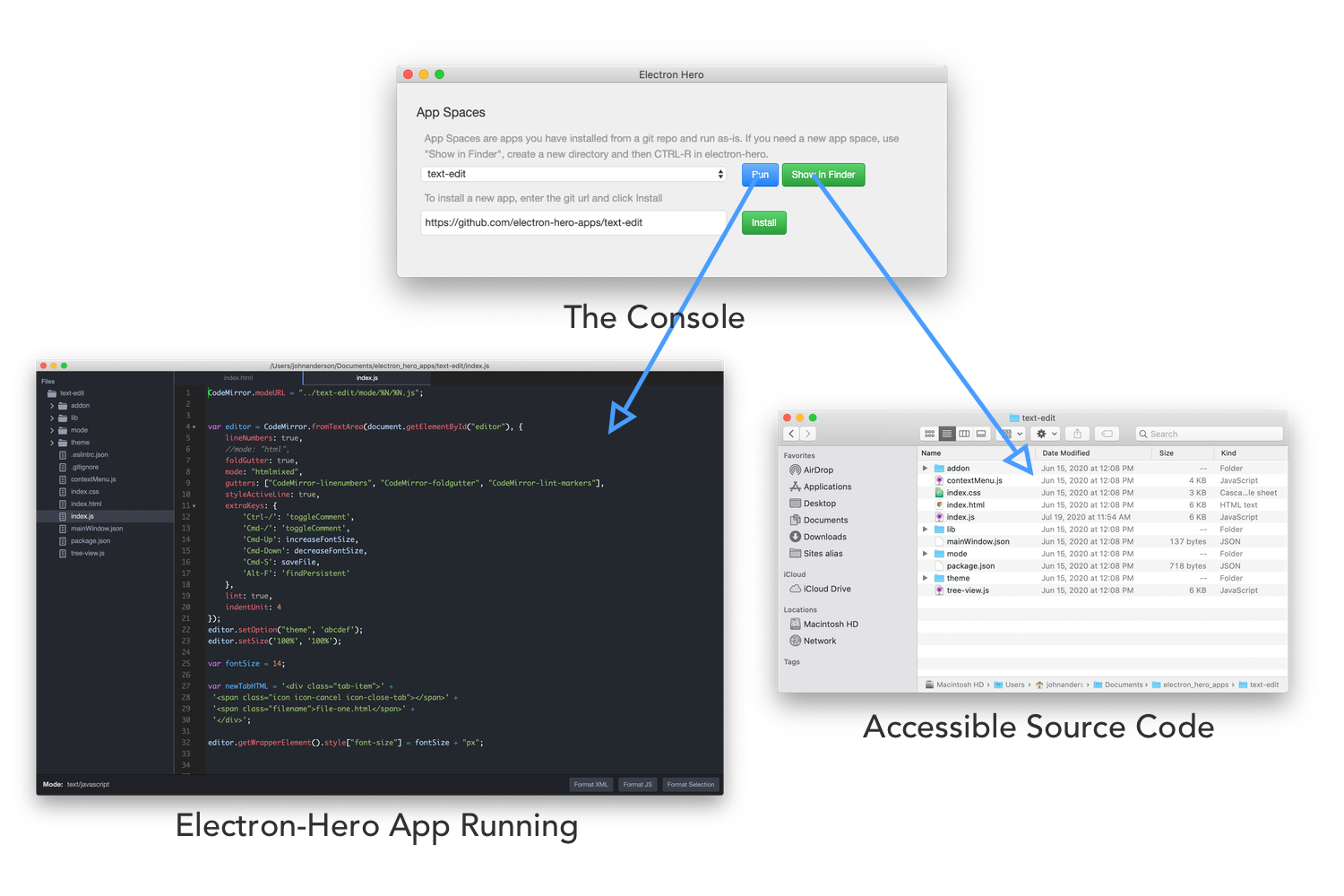The width and height of the screenshot is (1344, 896).
Task: Click the Show in Finder button
Action: [x=823, y=175]
